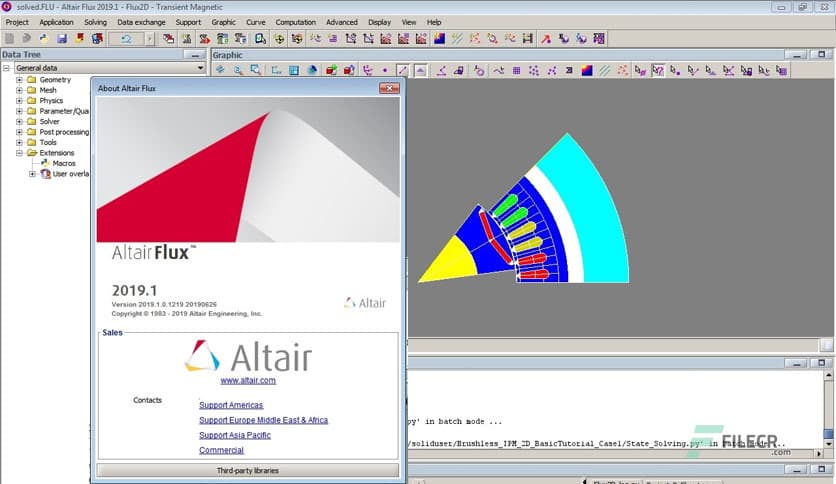Click the rotate arc icon in Graphic toolbar
The width and height of the screenshot is (836, 484).
coord(479,70)
